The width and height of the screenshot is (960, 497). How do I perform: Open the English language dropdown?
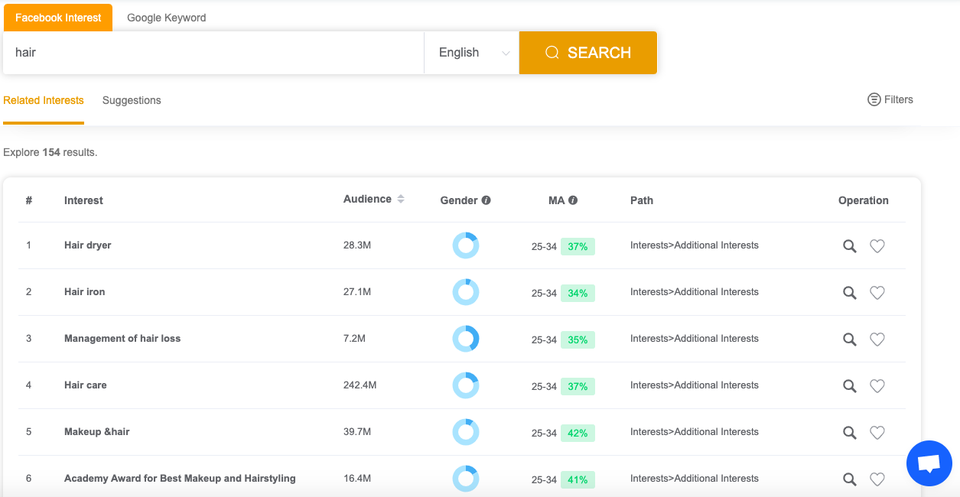[472, 53]
